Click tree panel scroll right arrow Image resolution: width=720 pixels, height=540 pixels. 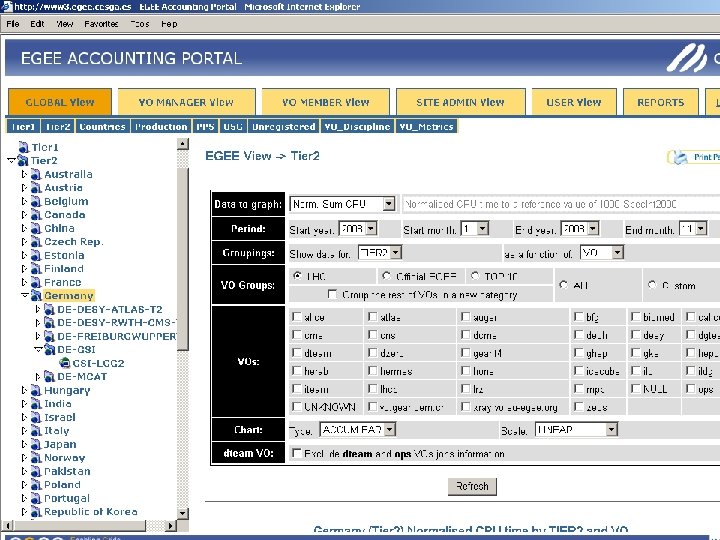click(170, 525)
